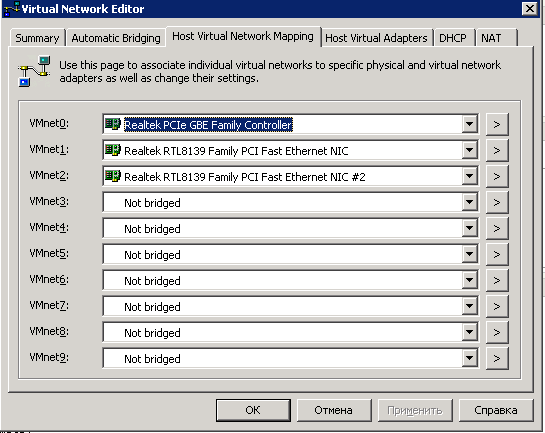The image size is (545, 433).
Task: Expand the VMnet0 adapter dropdown arrow
Action: click(x=469, y=124)
